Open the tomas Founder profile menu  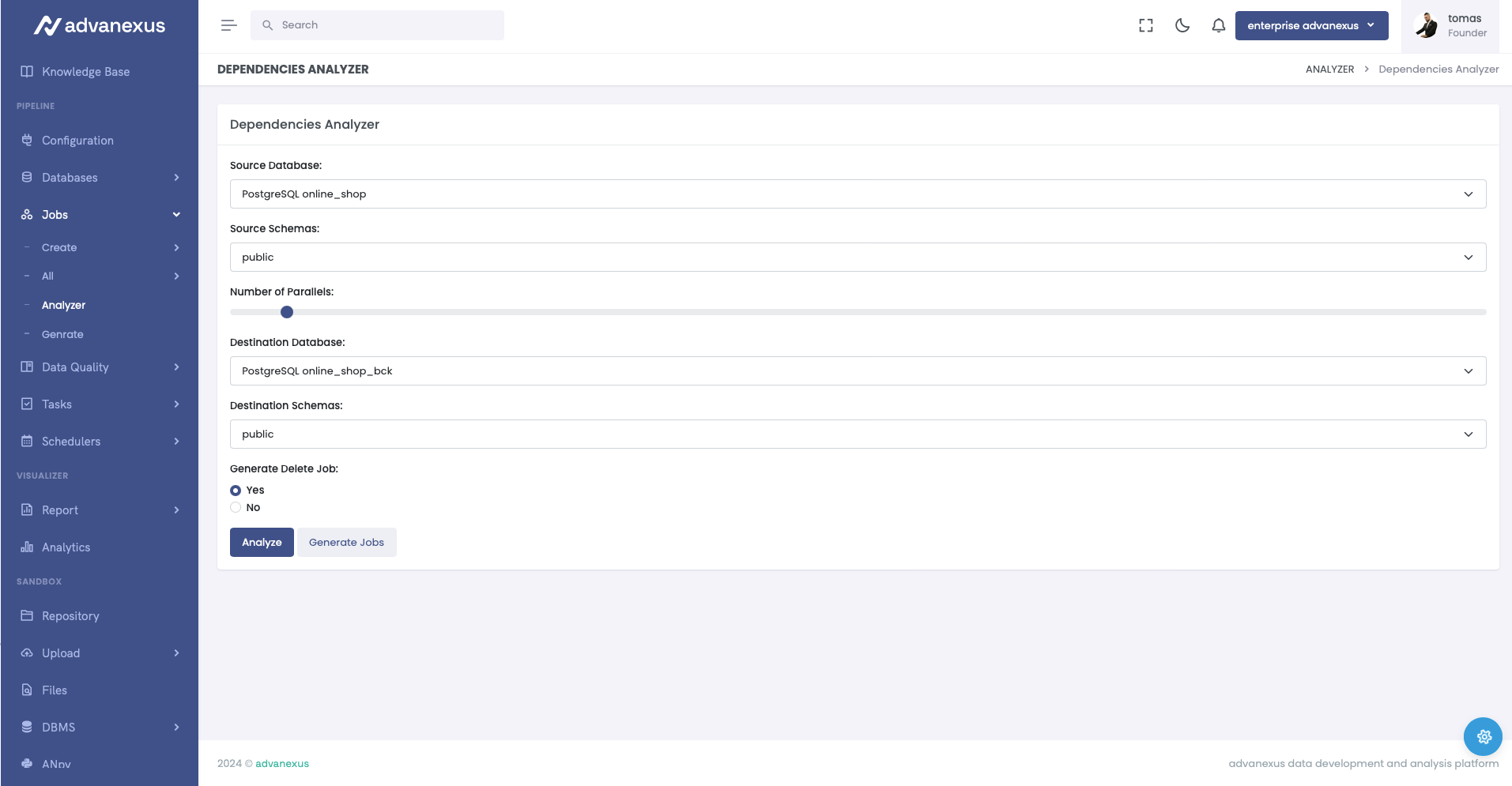point(1450,25)
